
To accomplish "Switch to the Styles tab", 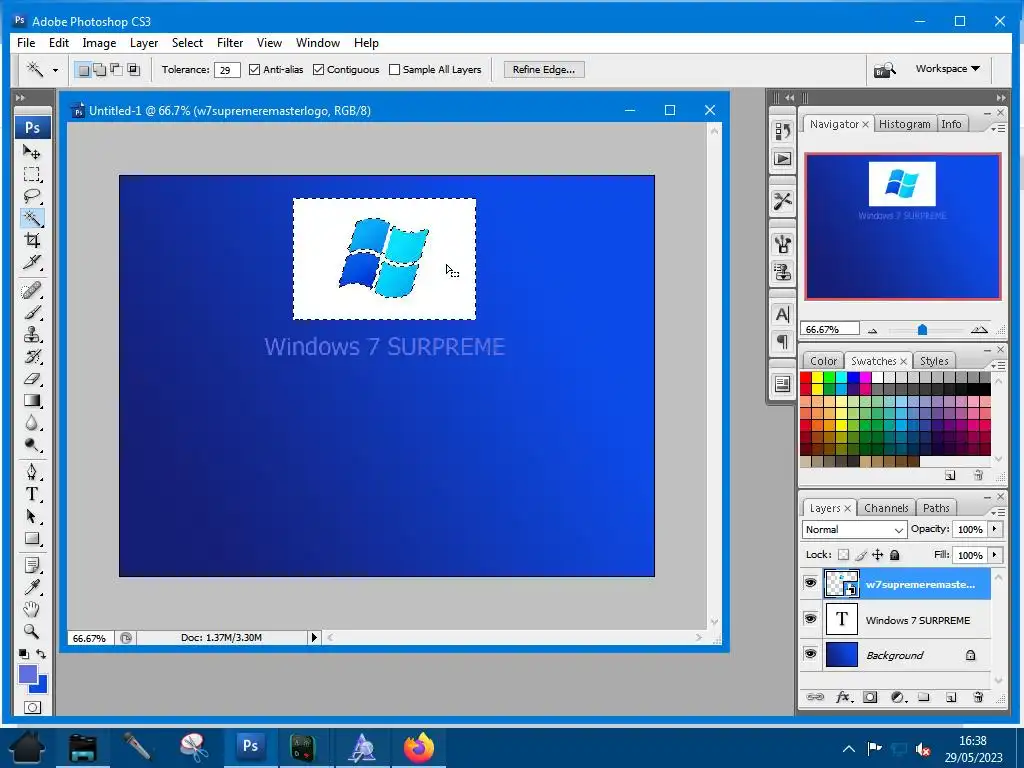I will 934,361.
